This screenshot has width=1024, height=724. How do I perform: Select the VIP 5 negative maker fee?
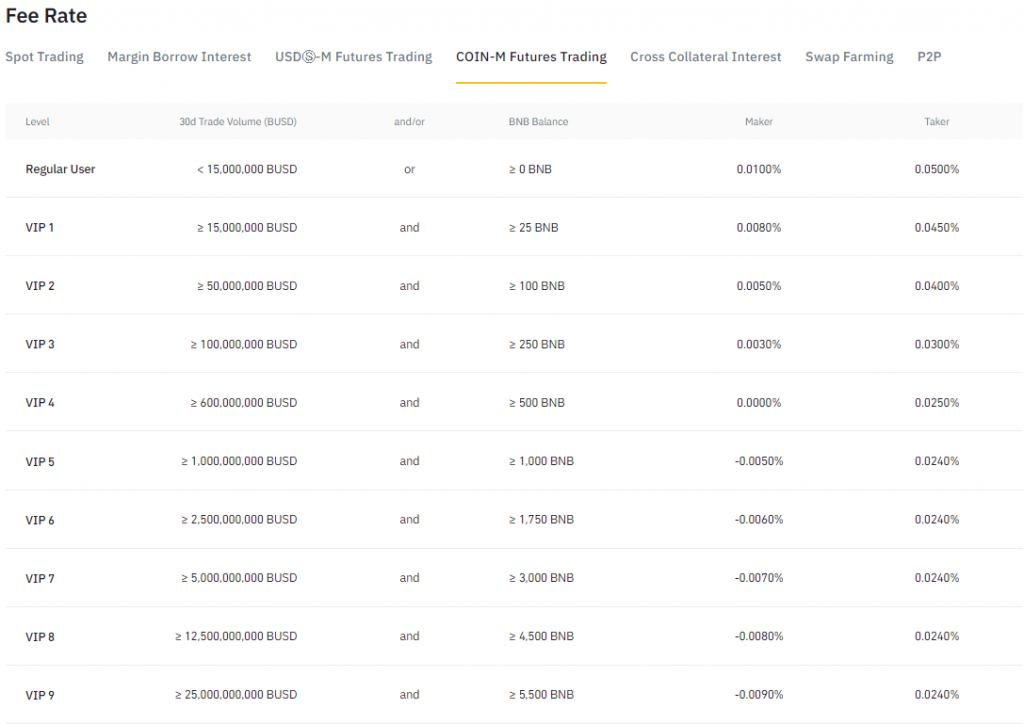pyautogui.click(x=761, y=461)
